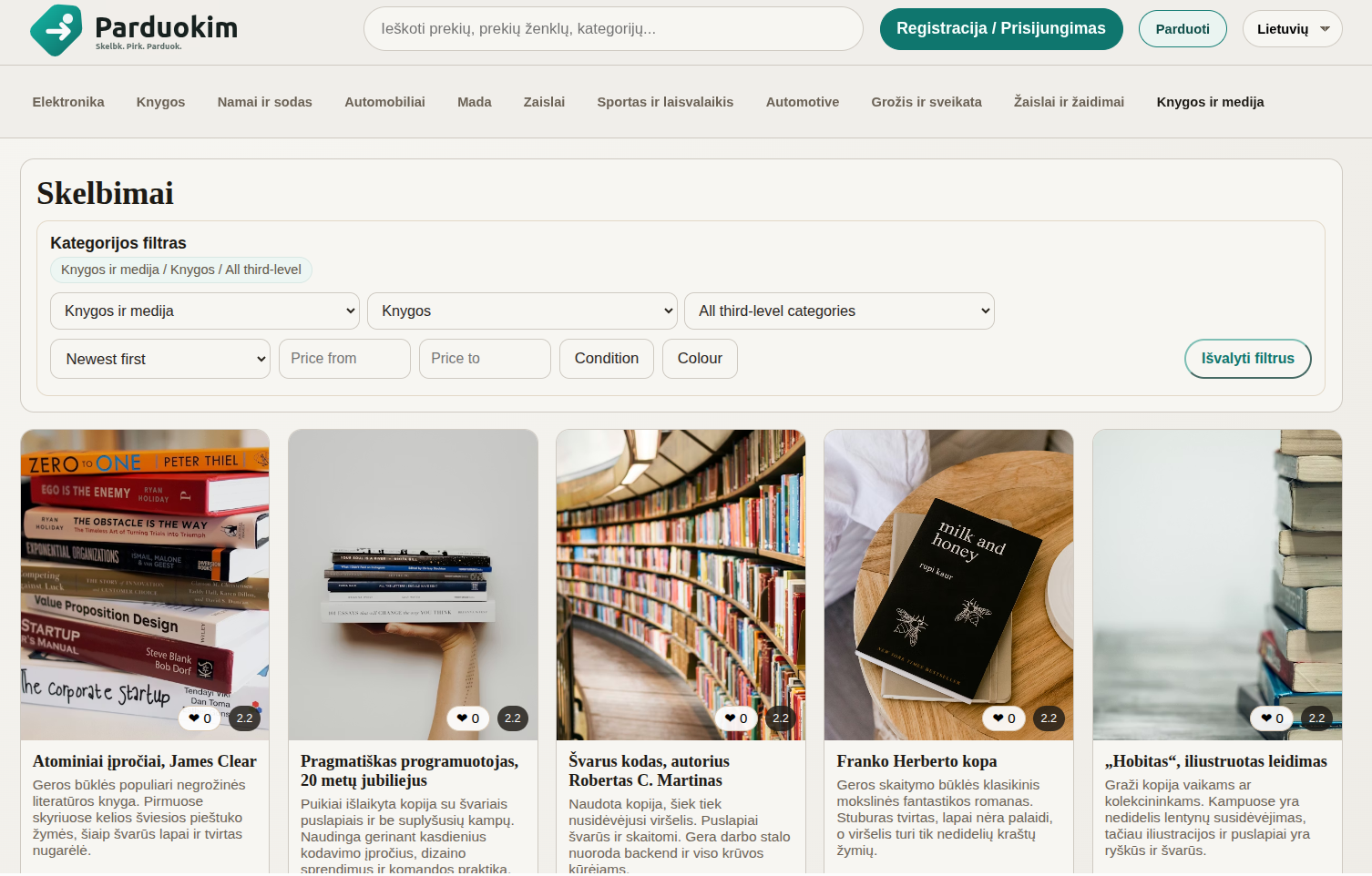This screenshot has height=876, width=1372.
Task: Open the Knygos menu item
Action: tap(161, 102)
